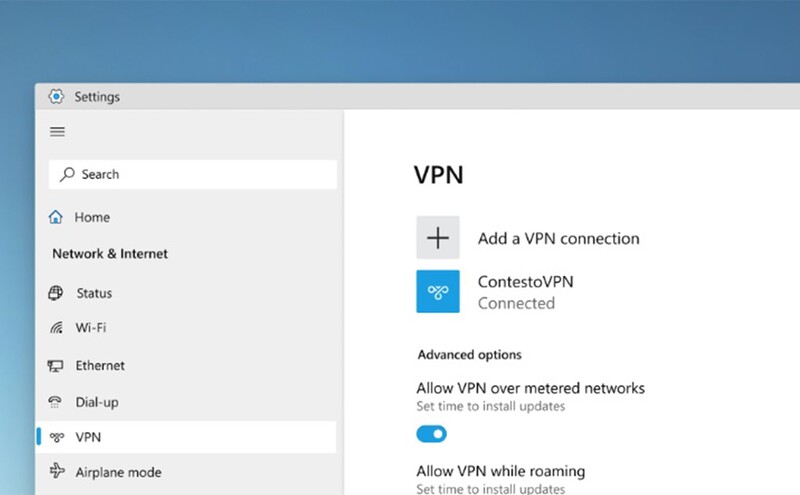Click the Dial-up icon in sidebar
Viewport: 800px width, 495px height.
(x=56, y=402)
